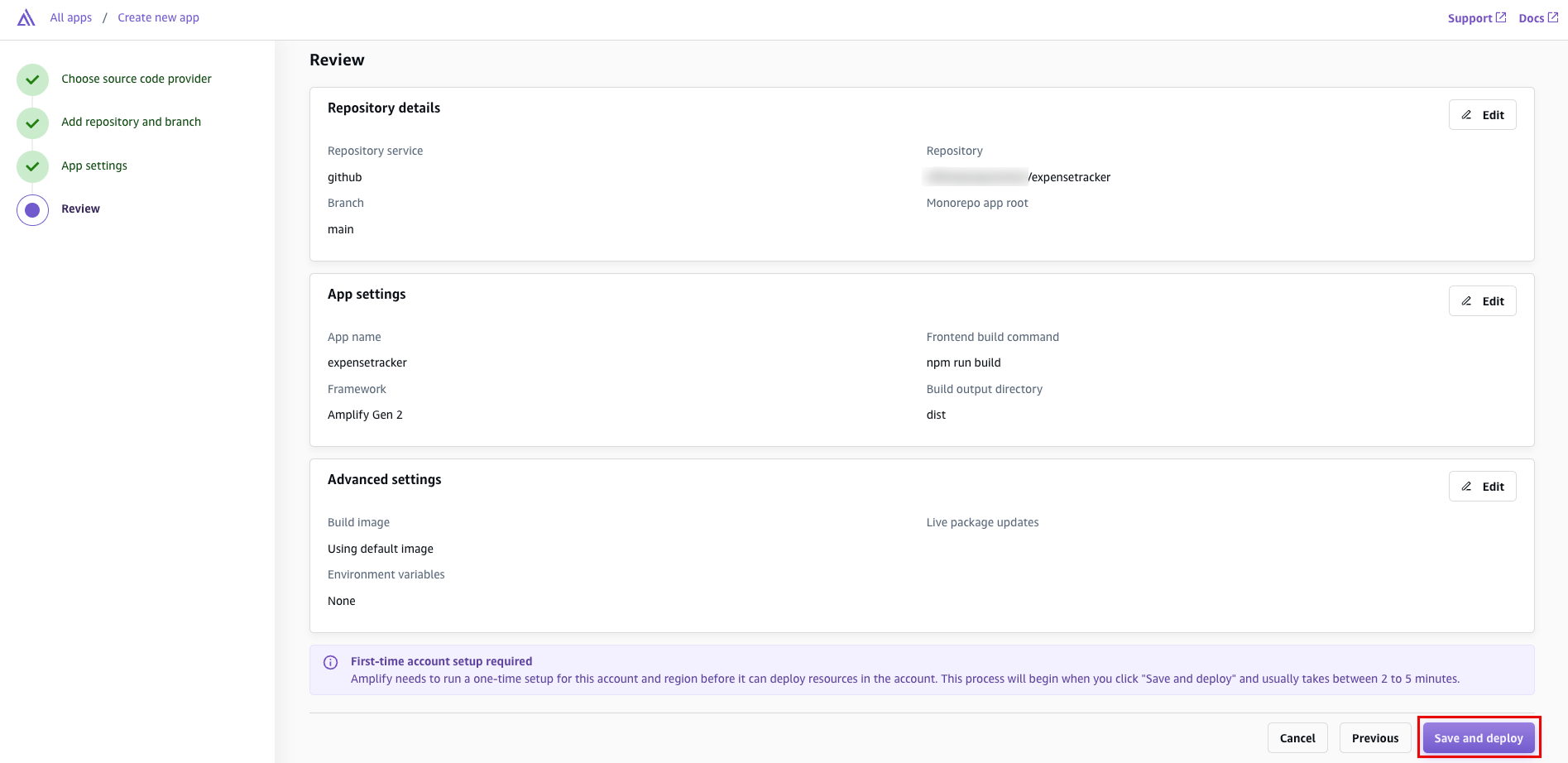Click the branch value main
This screenshot has width=1568, height=763.
tap(341, 229)
